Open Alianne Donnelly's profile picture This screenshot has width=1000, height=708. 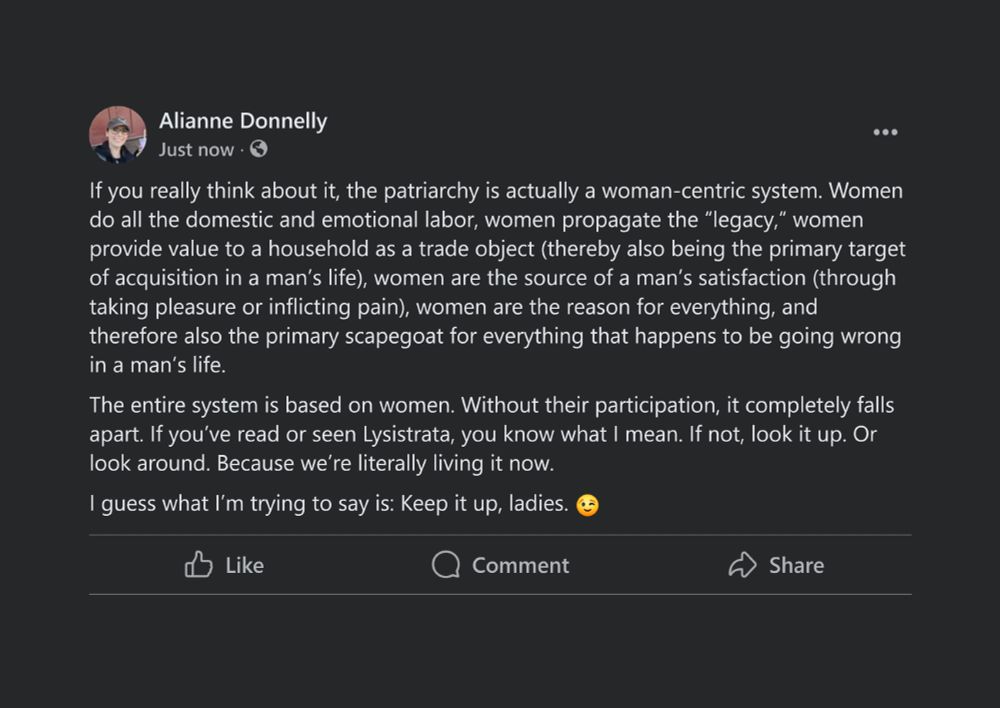click(117, 134)
